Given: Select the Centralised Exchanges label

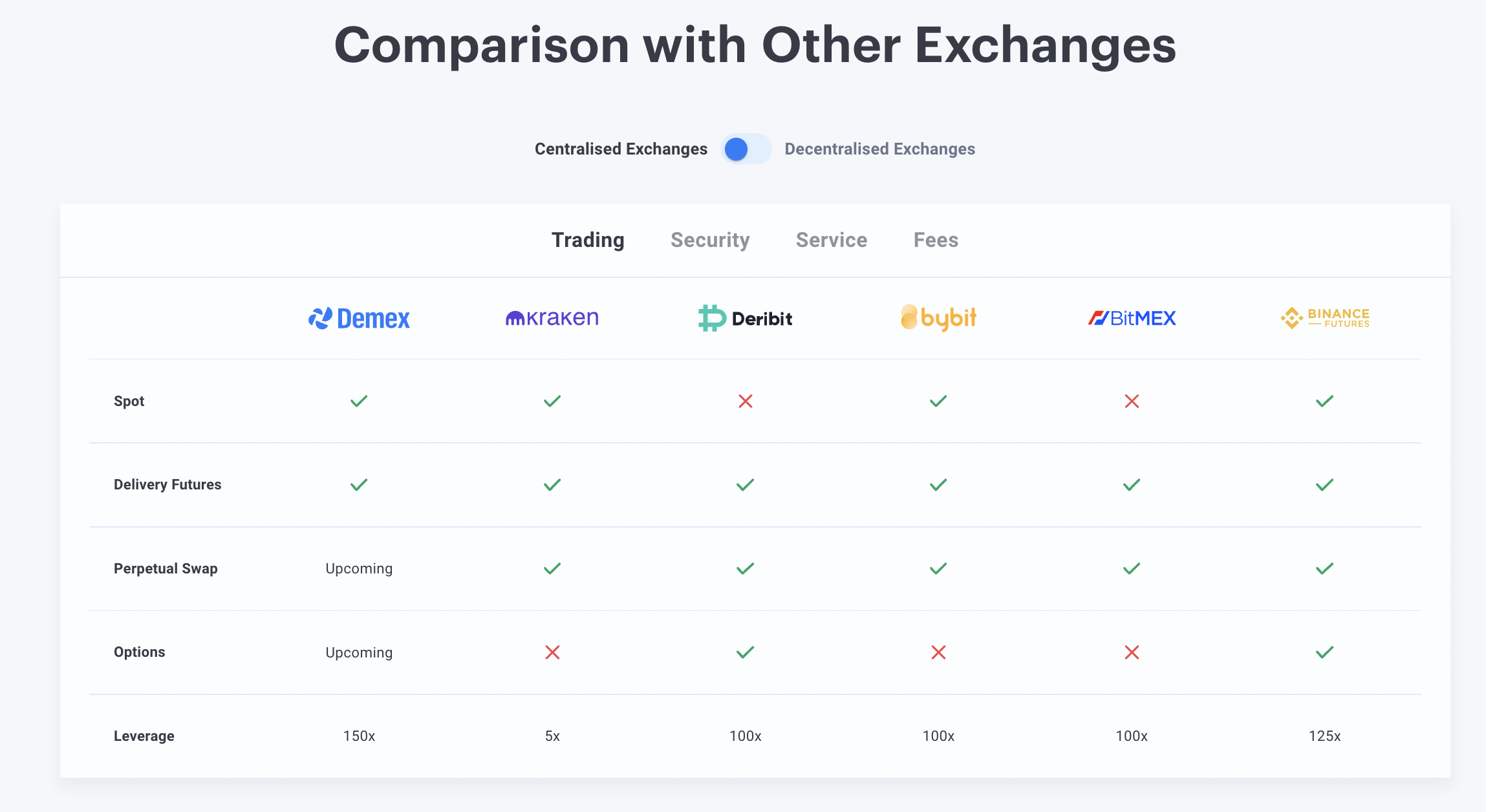Looking at the screenshot, I should click(x=621, y=149).
